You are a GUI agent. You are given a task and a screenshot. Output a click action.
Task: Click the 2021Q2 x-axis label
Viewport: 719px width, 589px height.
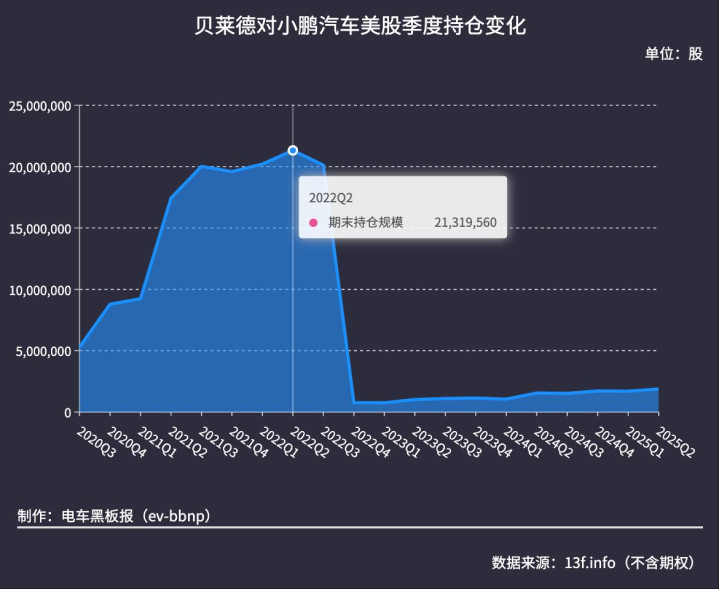(x=188, y=442)
